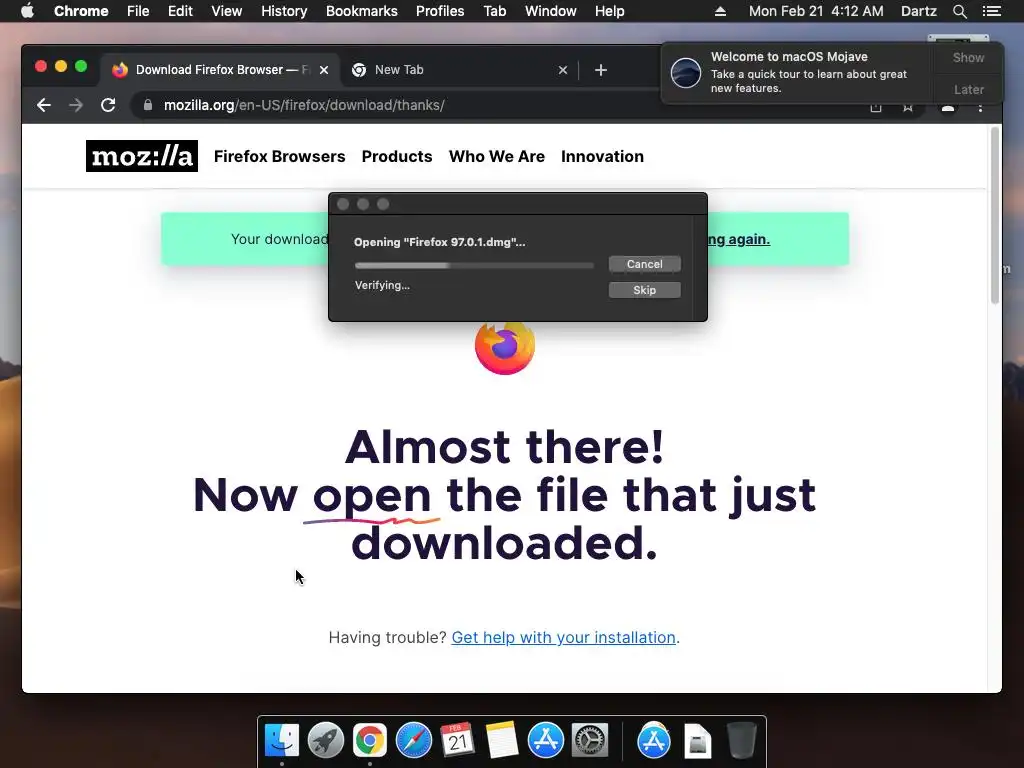Open Finder from the Dock

[282, 740]
